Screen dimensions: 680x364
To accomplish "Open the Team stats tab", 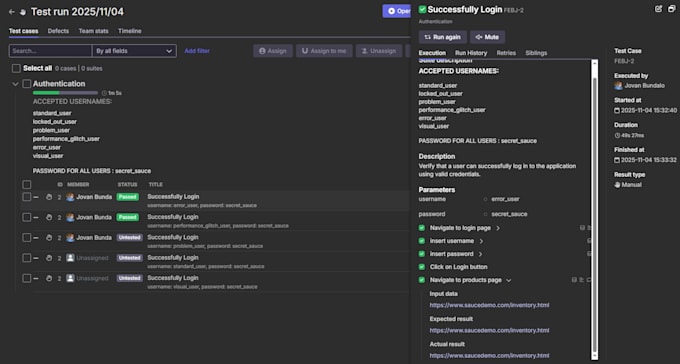I will point(93,31).
